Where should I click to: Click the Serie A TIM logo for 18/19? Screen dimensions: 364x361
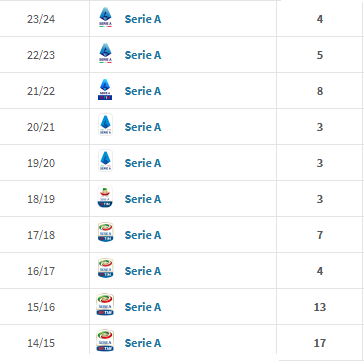point(105,197)
